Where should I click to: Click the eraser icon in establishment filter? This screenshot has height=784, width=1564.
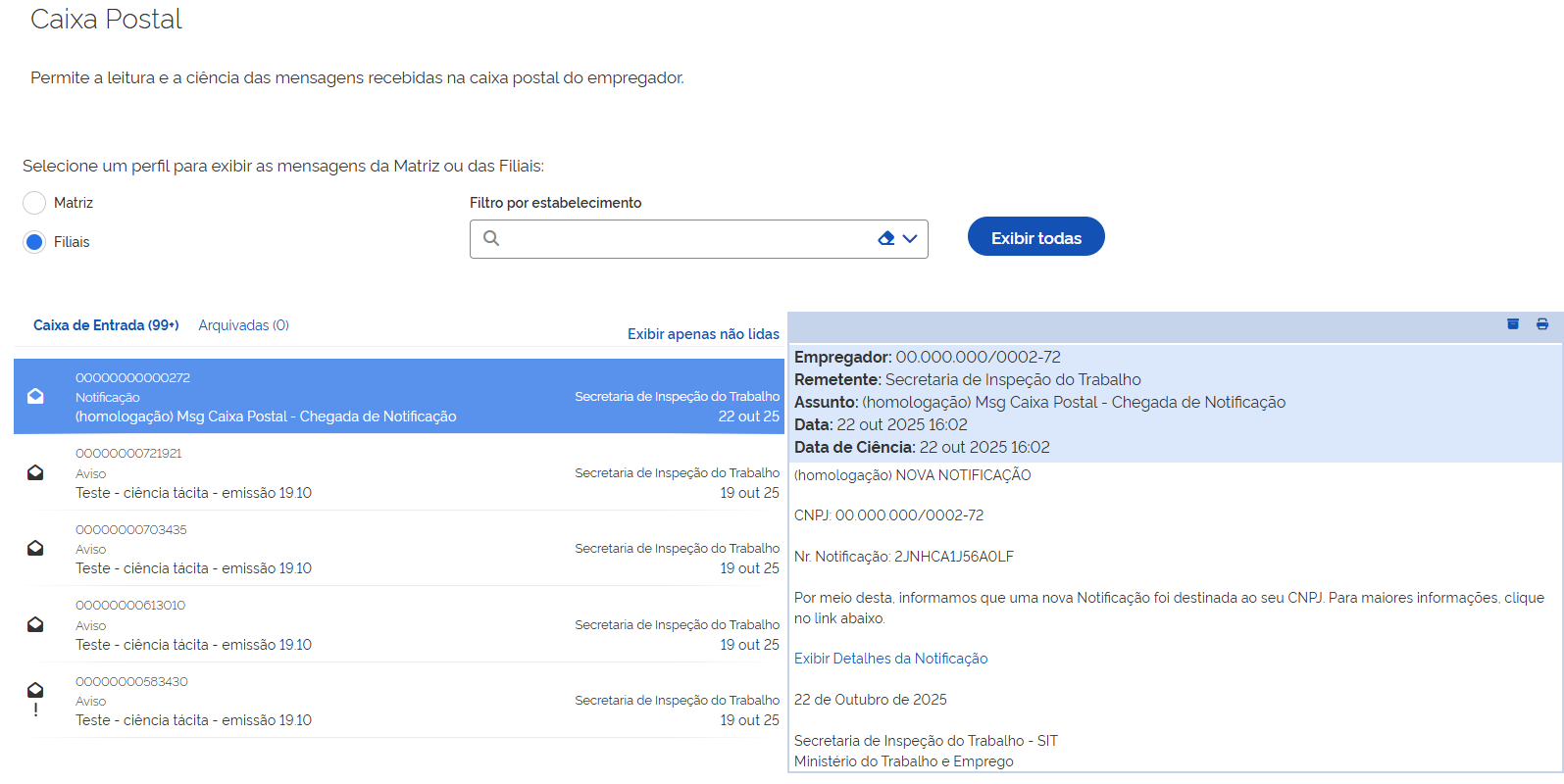pos(886,238)
